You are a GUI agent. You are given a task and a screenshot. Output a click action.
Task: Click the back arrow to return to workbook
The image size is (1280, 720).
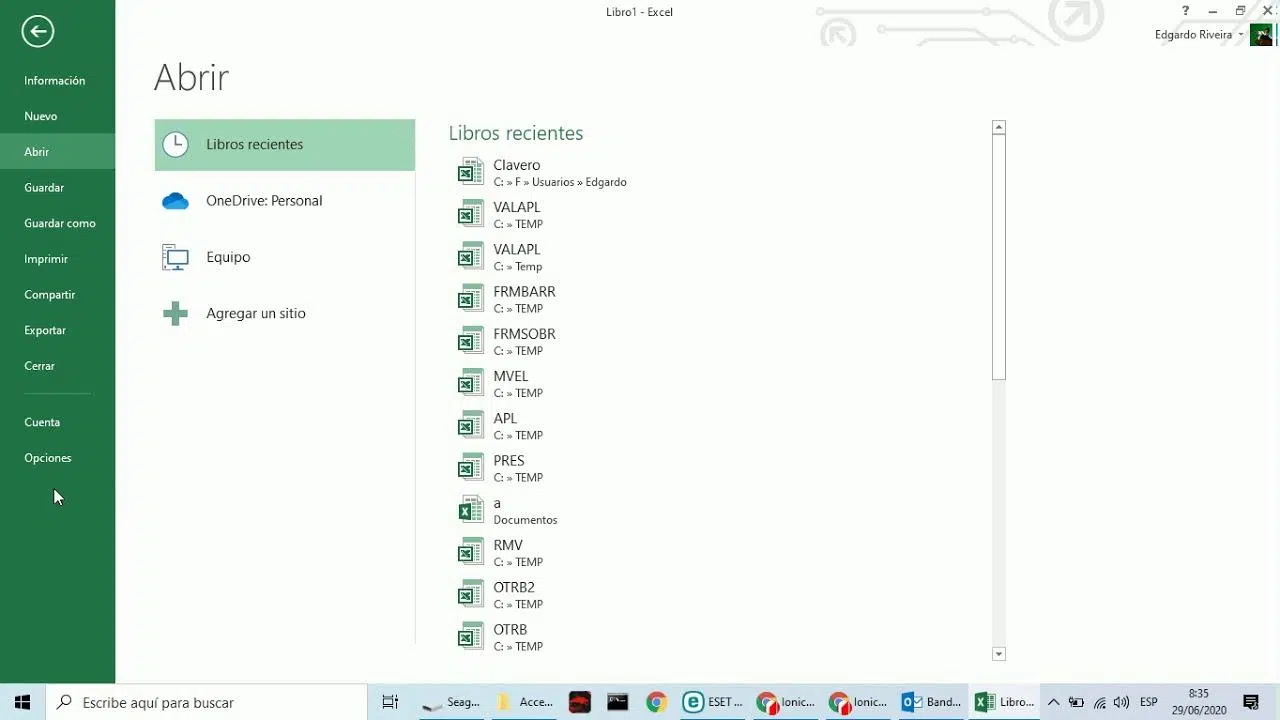(37, 31)
